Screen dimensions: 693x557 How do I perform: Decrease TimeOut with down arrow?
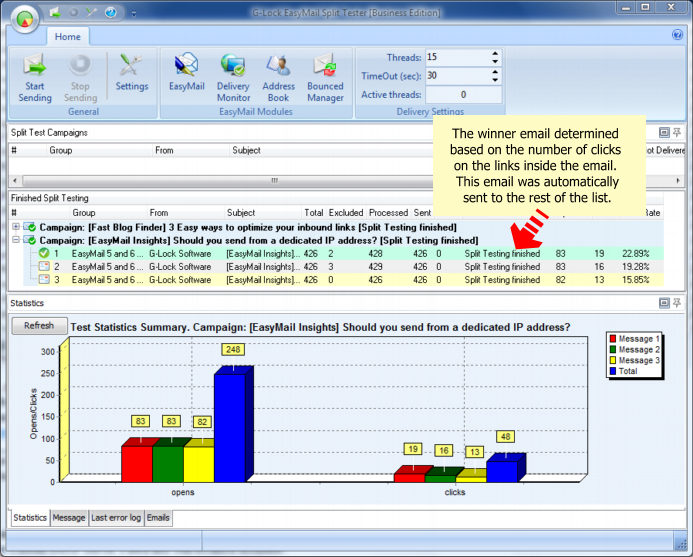(495, 80)
